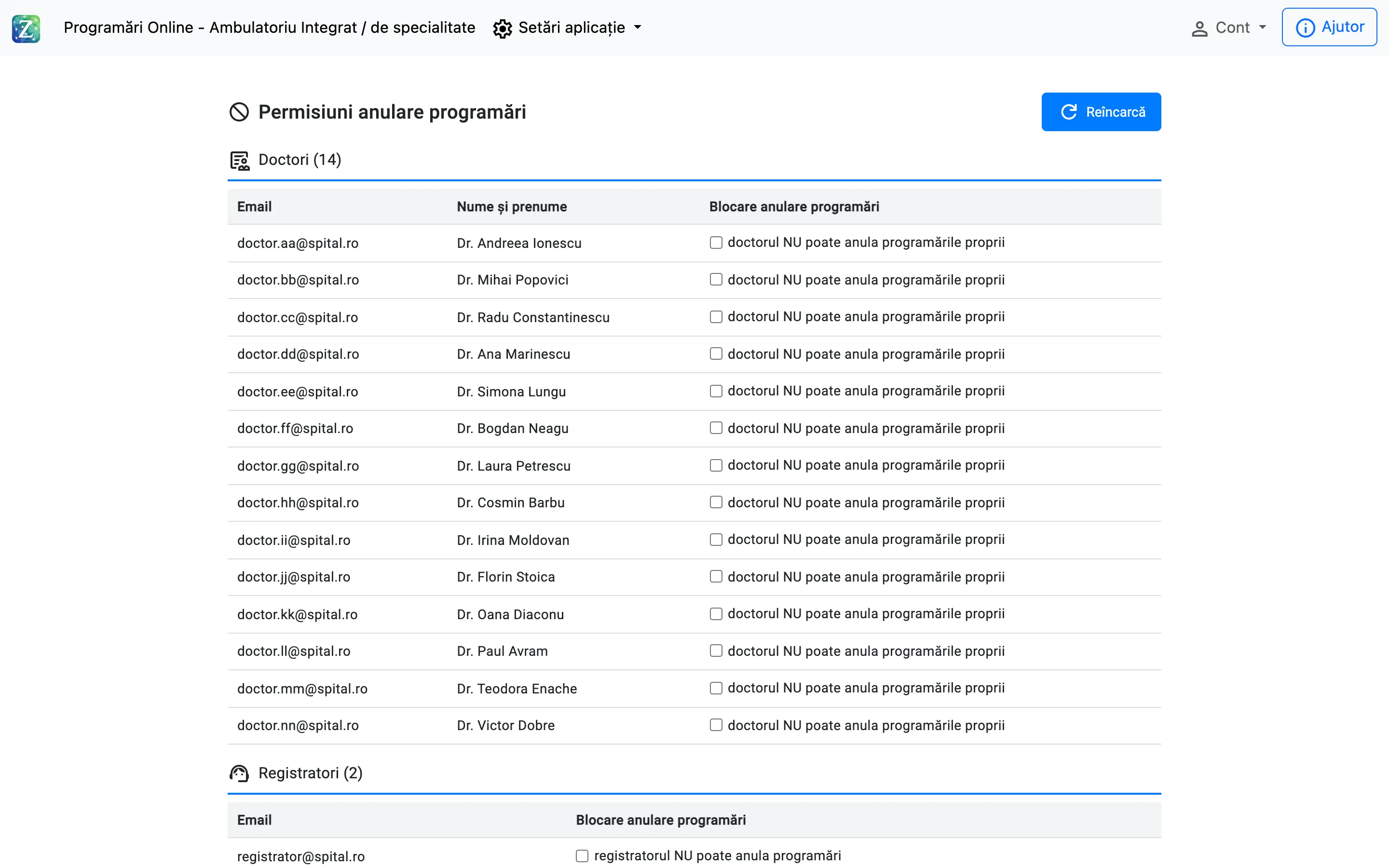Click the name Dr. Irina Moldovan

513,540
